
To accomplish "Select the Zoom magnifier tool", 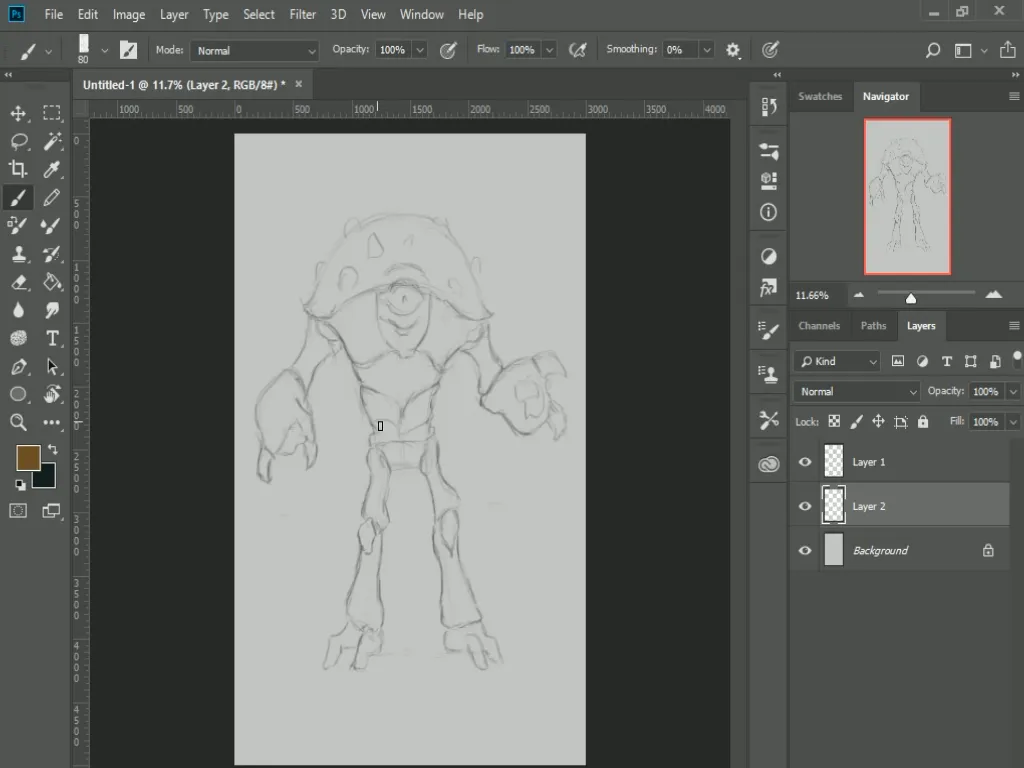I will tap(18, 422).
